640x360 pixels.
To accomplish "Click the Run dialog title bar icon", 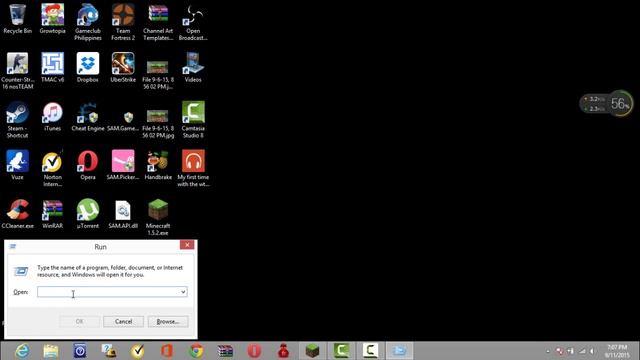I will [x=13, y=246].
